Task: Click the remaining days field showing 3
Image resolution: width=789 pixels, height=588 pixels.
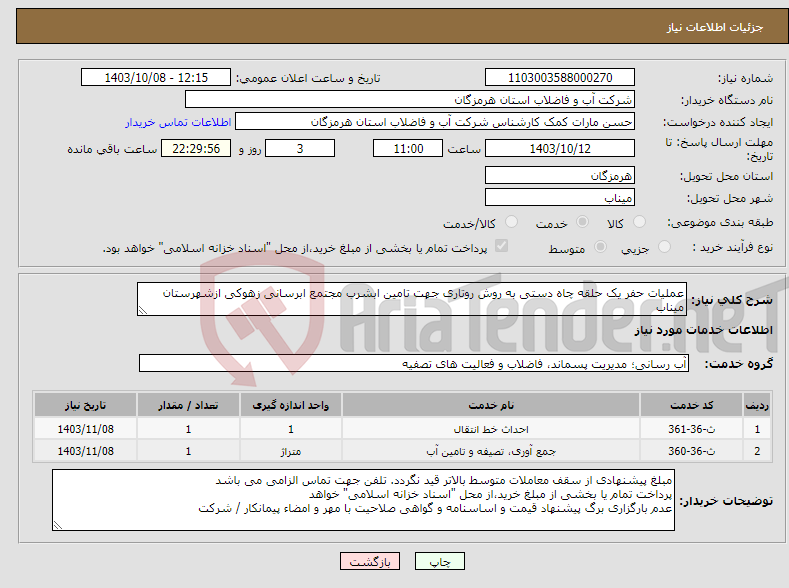Action: click(x=300, y=148)
